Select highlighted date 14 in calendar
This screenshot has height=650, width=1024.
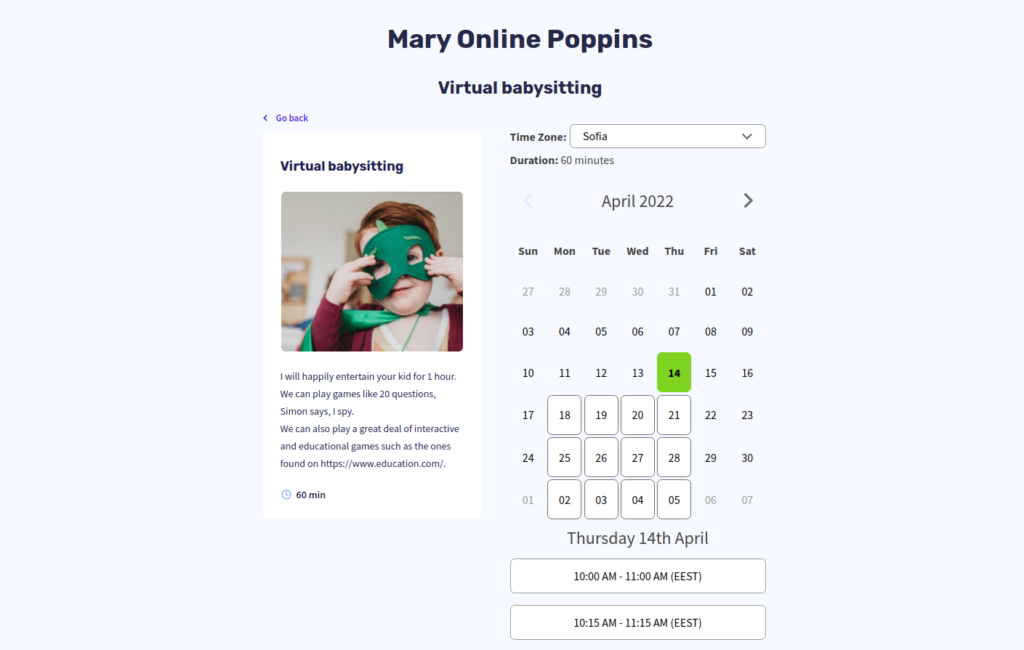coord(674,372)
